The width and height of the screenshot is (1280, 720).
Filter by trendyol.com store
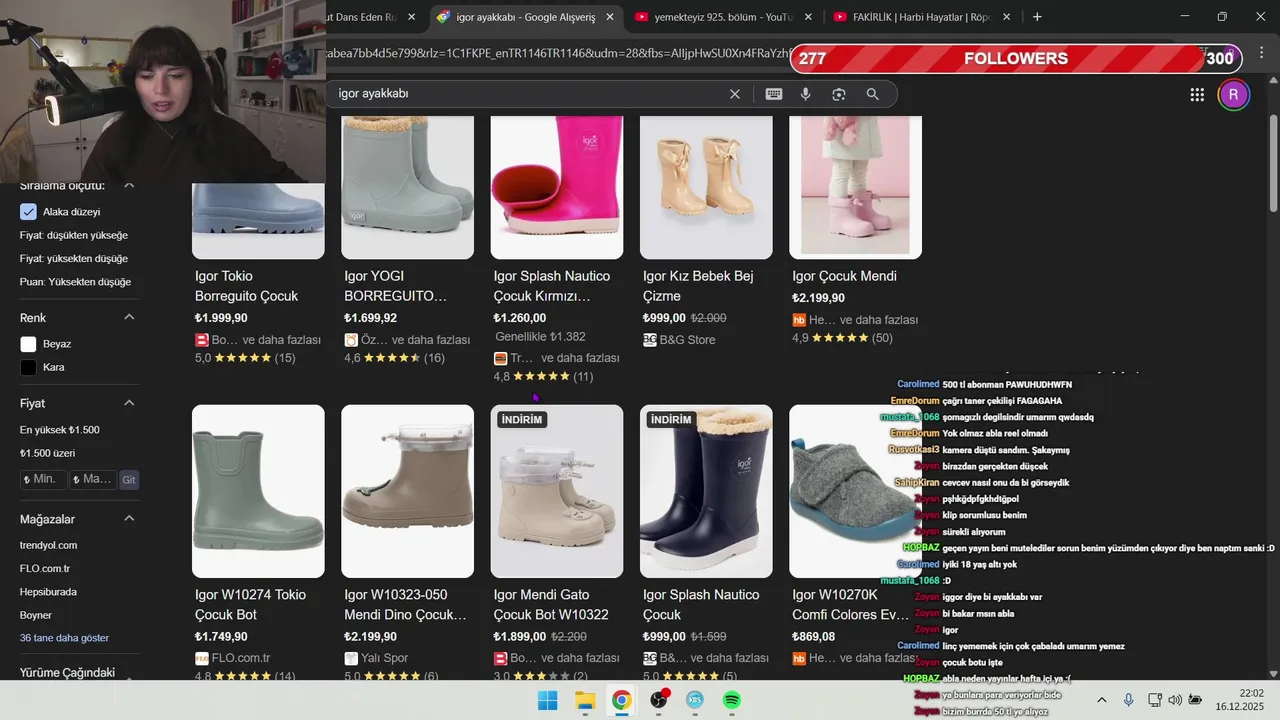coord(48,545)
